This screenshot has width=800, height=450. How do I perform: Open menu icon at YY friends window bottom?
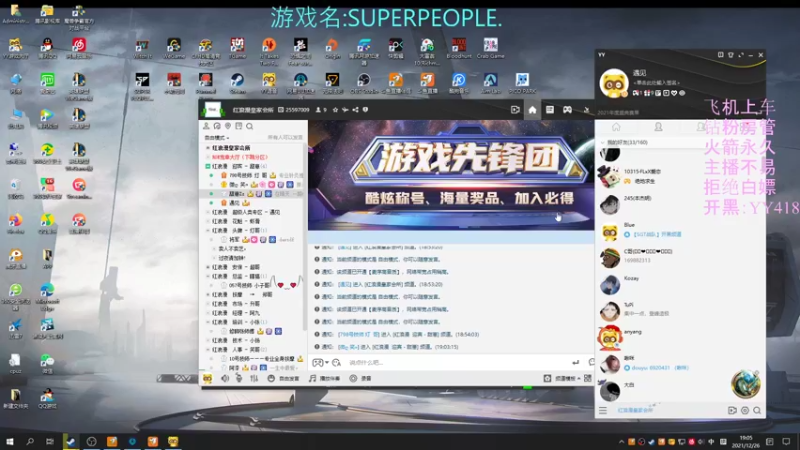click(x=603, y=410)
